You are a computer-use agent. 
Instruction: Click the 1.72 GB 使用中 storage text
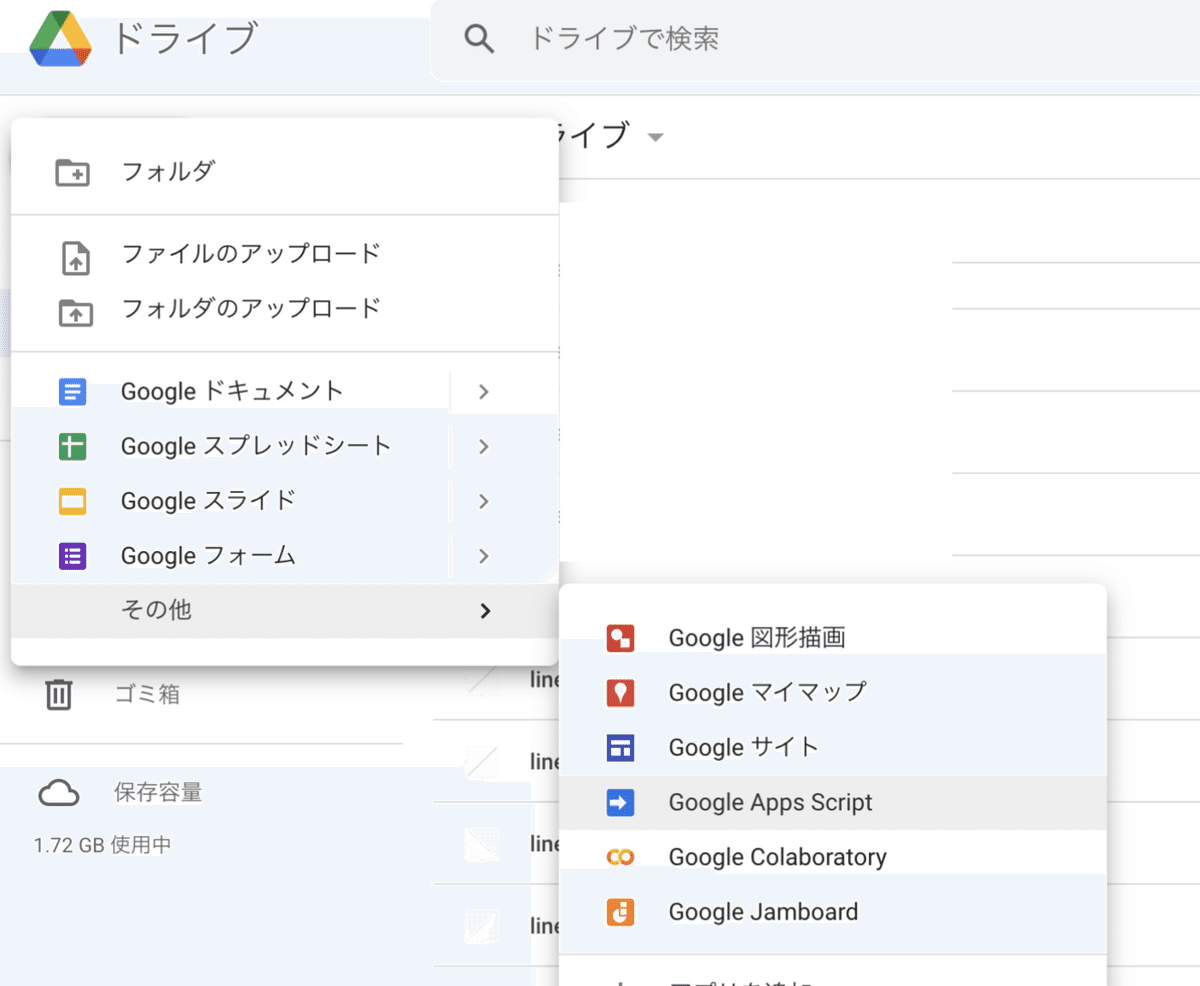coord(102,846)
